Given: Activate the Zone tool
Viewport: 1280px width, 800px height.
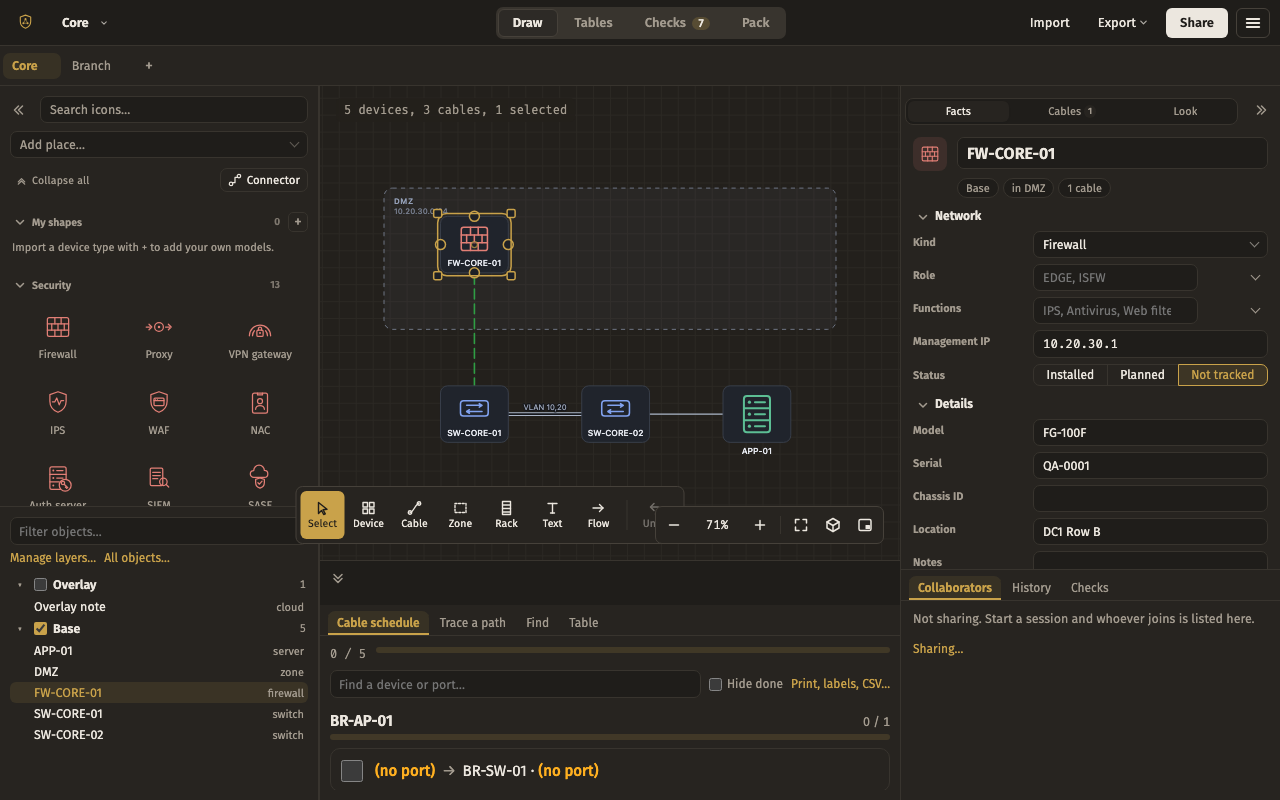Looking at the screenshot, I should point(460,515).
